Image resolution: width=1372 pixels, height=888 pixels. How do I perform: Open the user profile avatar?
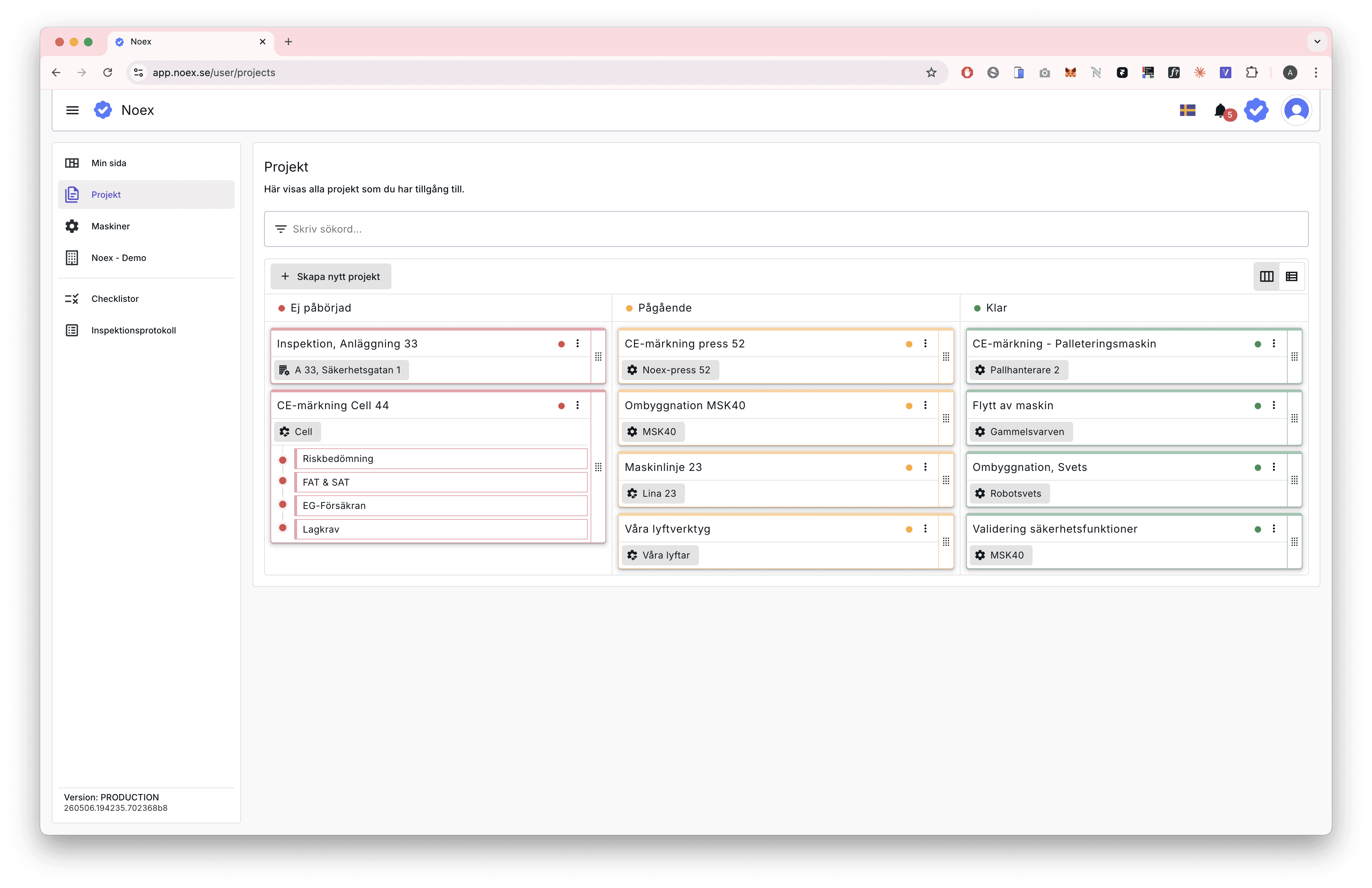tap(1297, 110)
